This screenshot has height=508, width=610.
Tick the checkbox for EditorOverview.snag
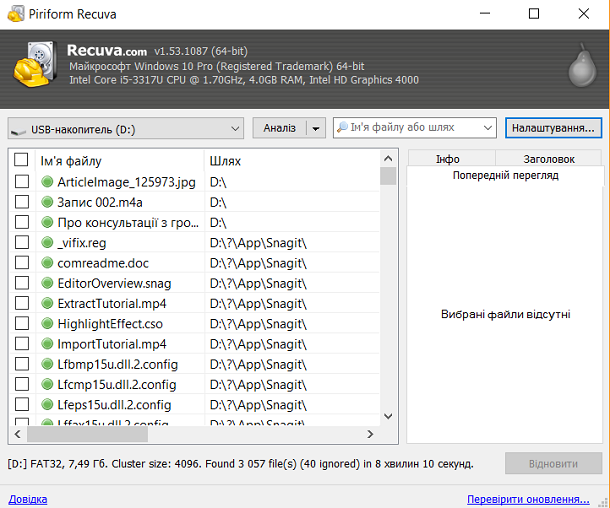pyautogui.click(x=22, y=283)
